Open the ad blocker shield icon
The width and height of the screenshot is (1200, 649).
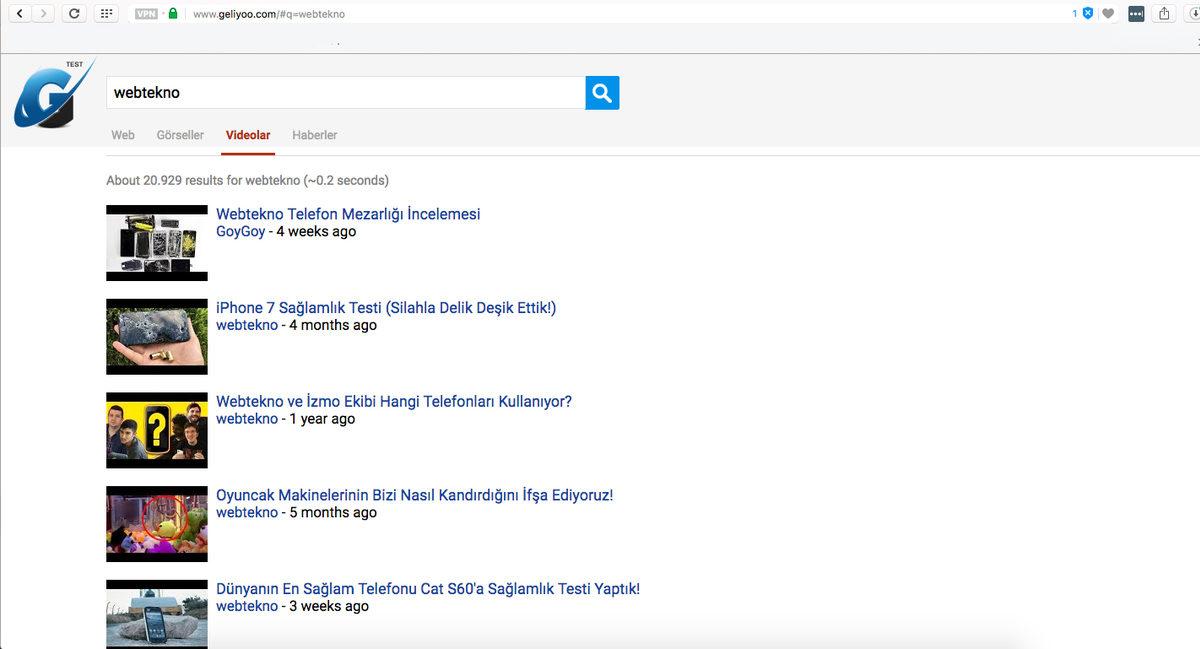1087,13
